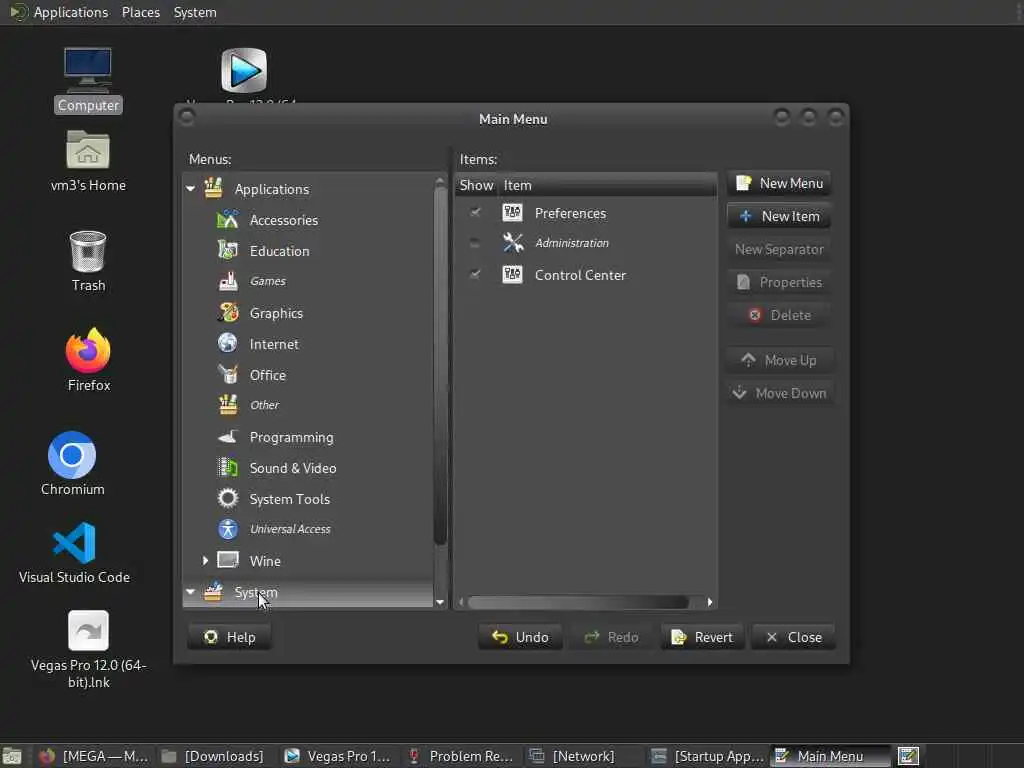
Task: Click the Education category icon
Action: (x=228, y=250)
